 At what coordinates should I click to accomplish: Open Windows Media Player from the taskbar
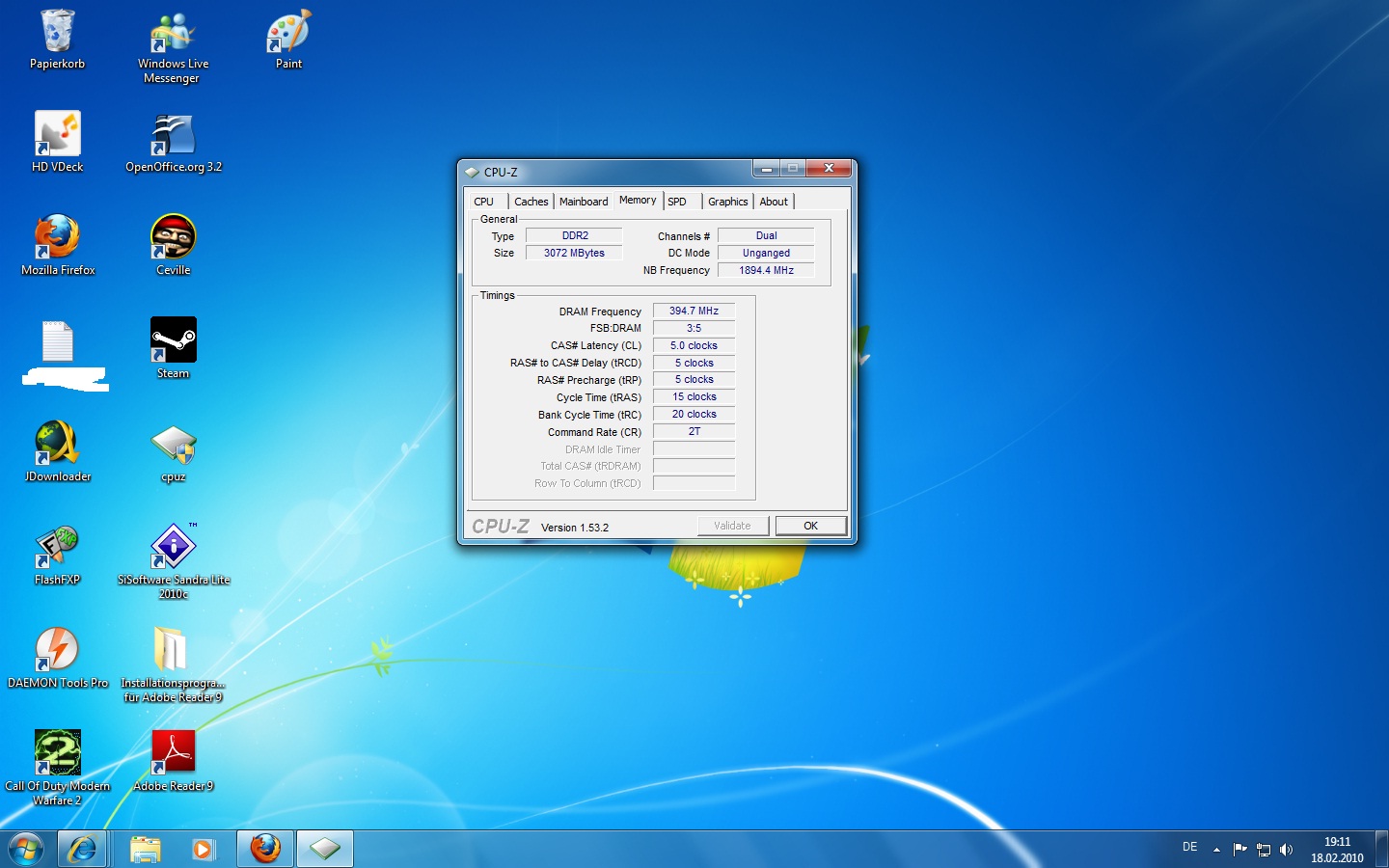click(203, 849)
